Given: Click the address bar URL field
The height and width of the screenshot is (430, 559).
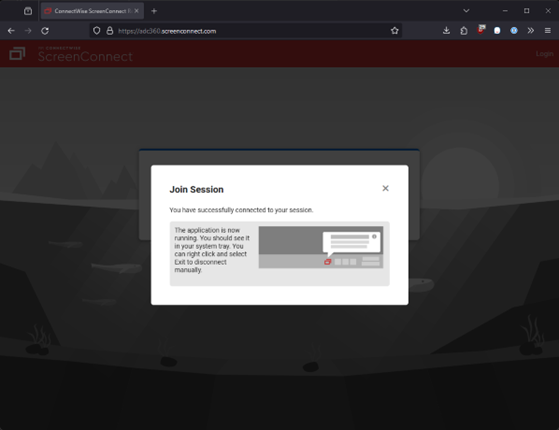Looking at the screenshot, I should 250,31.
